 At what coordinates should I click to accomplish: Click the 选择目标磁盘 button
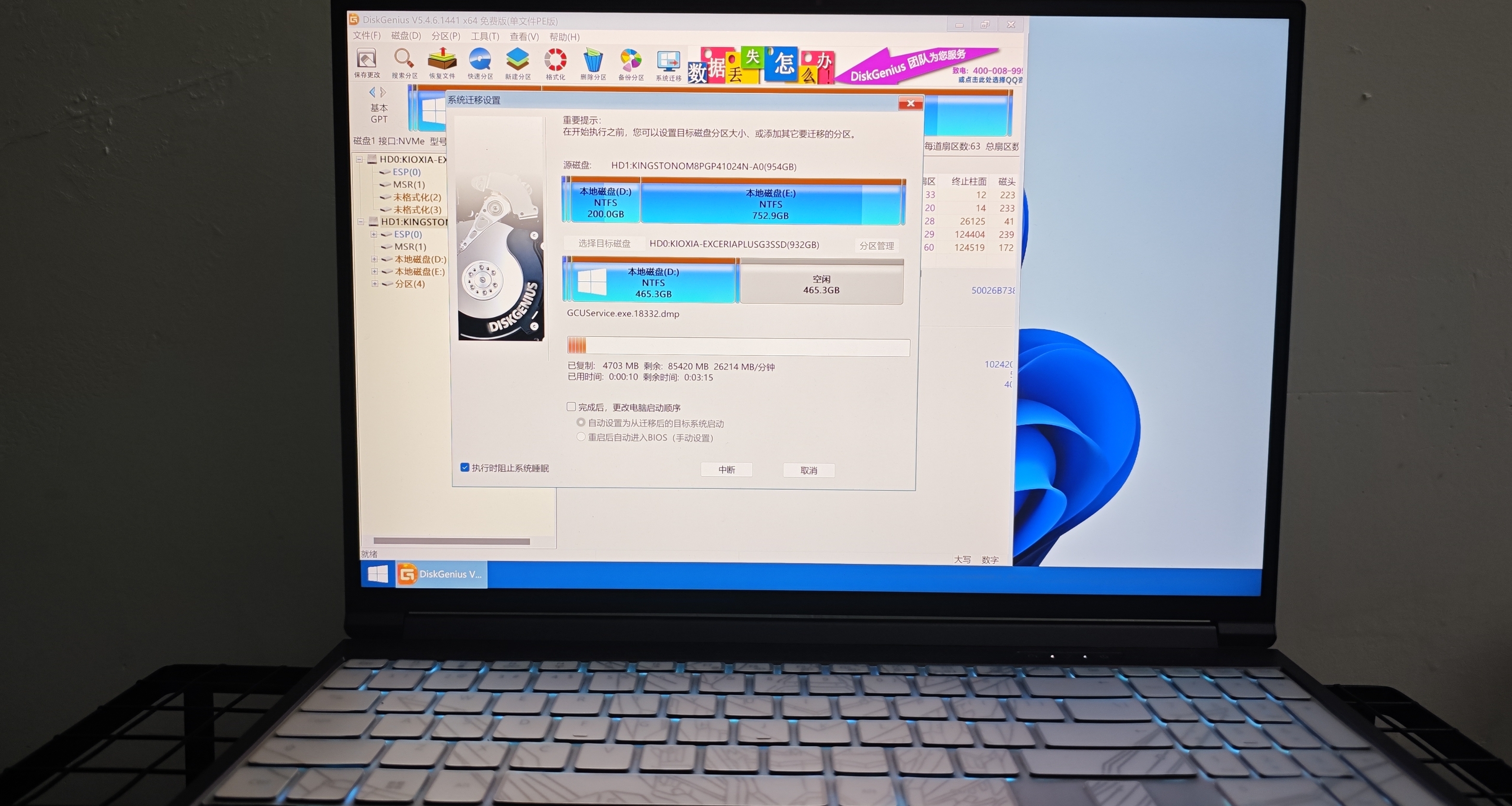click(x=604, y=243)
